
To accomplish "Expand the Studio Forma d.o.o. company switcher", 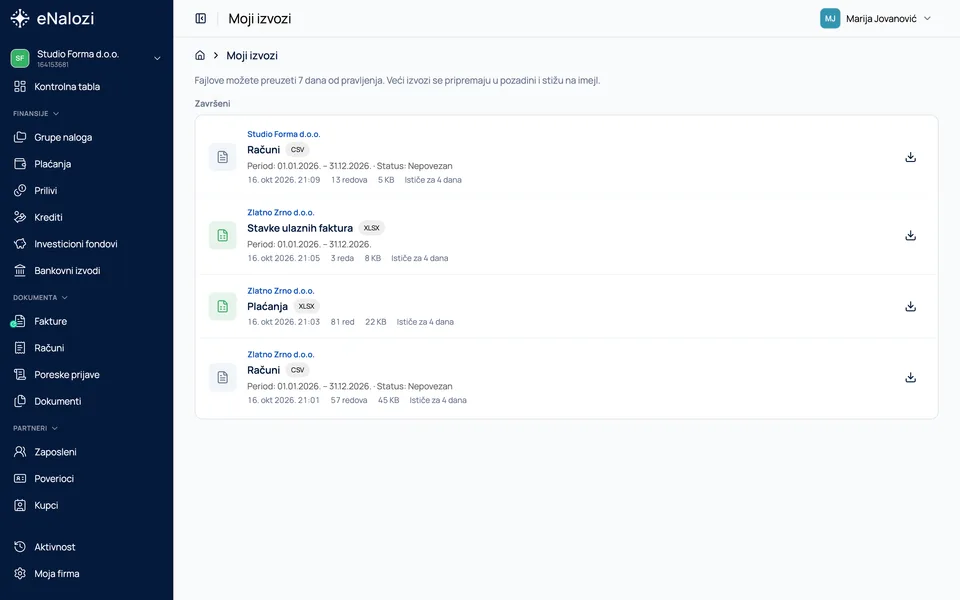I will click(157, 58).
